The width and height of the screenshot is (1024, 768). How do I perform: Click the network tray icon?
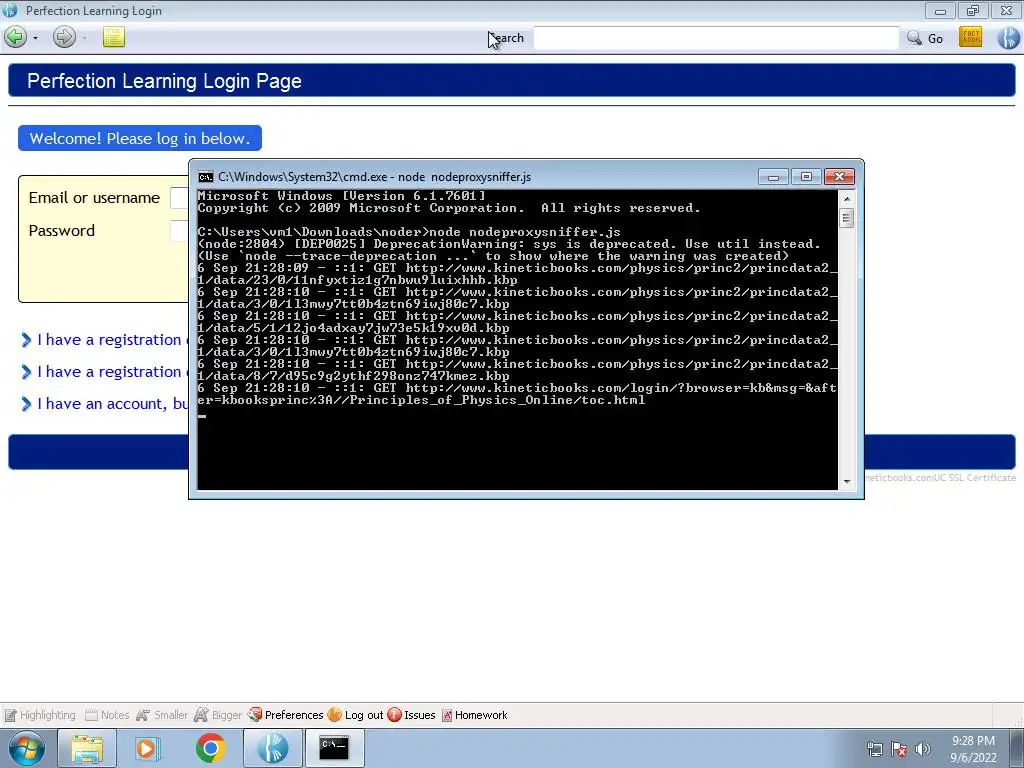pos(874,750)
